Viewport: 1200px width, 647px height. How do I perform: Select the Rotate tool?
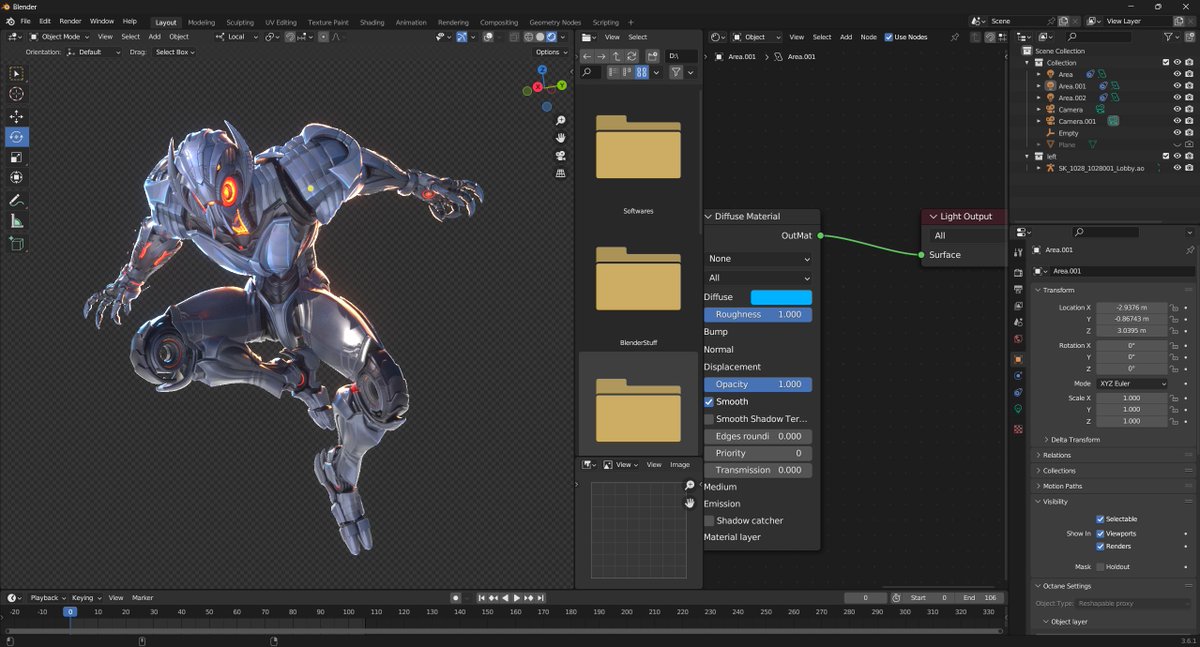17,137
